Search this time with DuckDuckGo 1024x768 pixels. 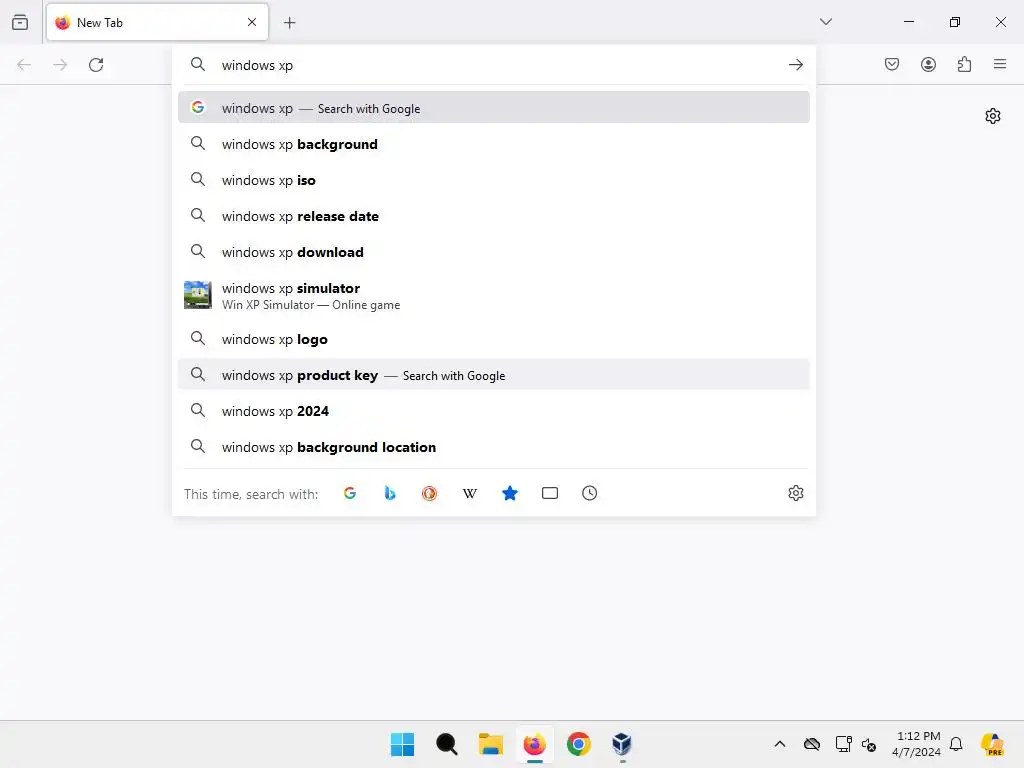tap(430, 493)
